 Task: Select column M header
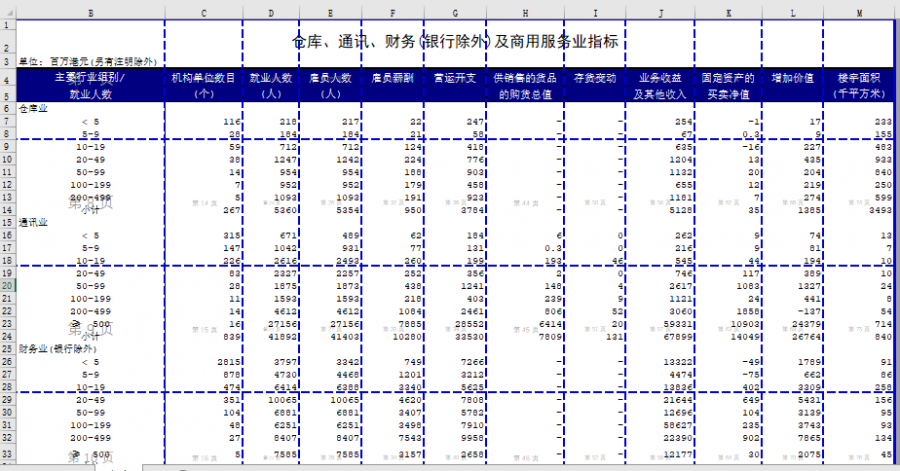pos(859,13)
